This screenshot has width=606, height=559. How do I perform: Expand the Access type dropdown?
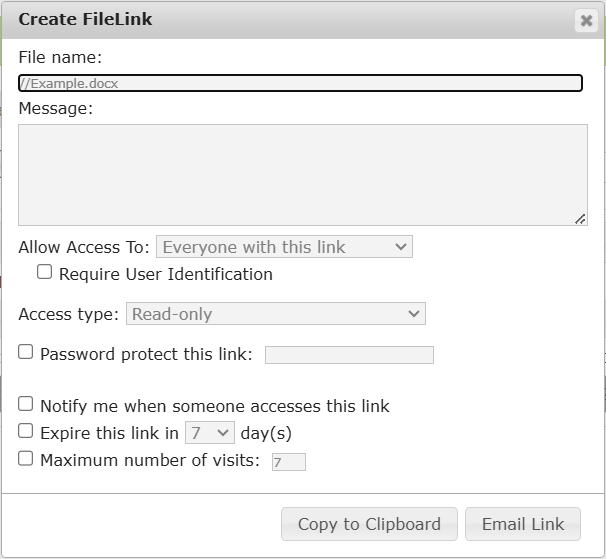coord(276,314)
